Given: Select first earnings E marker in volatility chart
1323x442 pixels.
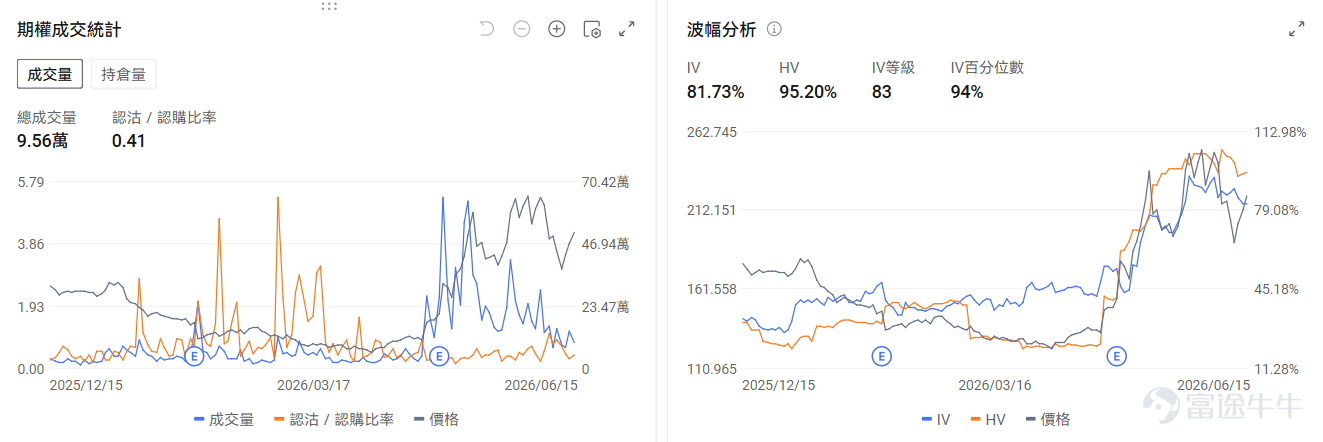Looking at the screenshot, I should pyautogui.click(x=881, y=355).
